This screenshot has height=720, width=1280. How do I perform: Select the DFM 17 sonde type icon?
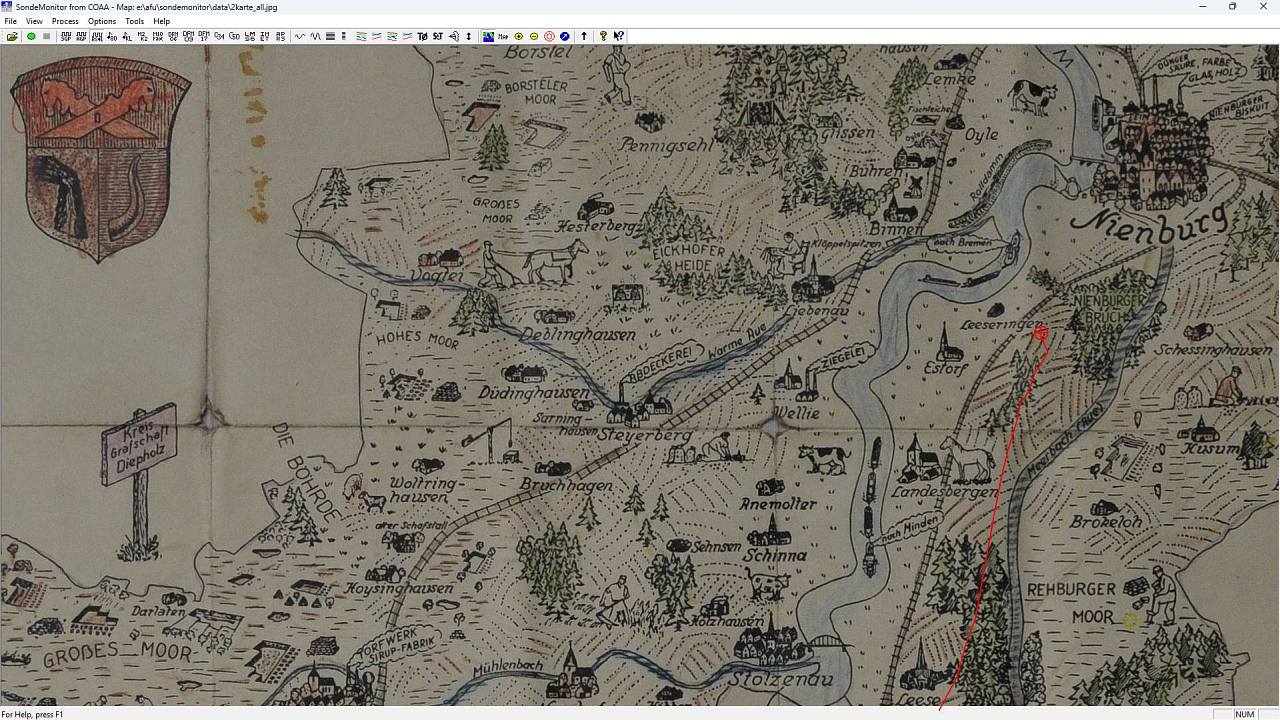click(203, 36)
